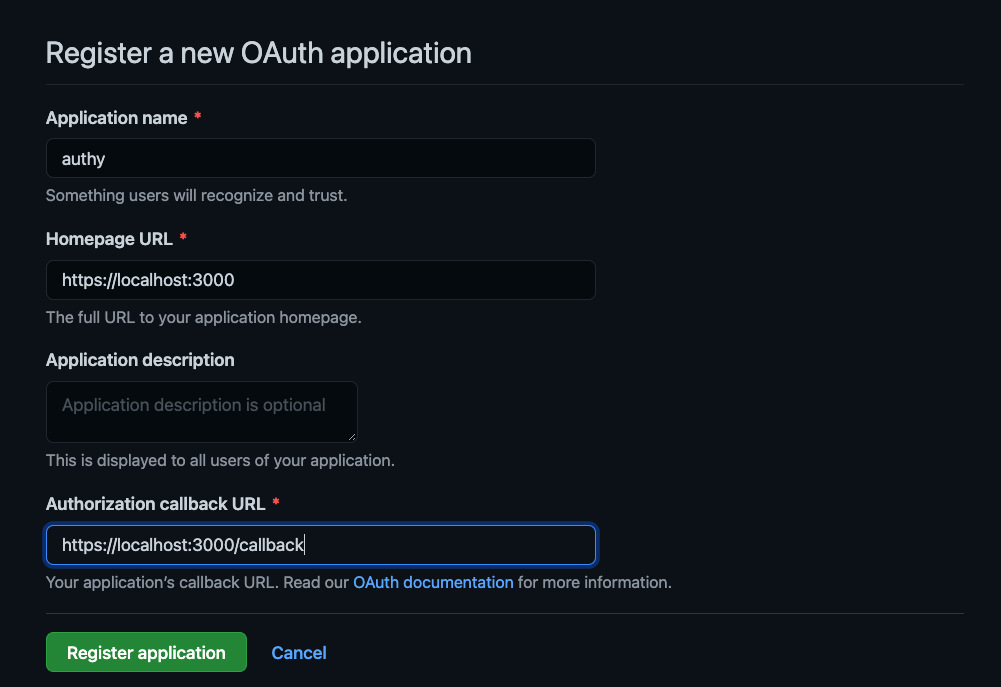This screenshot has width=1001, height=687.
Task: Click the "Authorization callback URL" label
Action: (155, 504)
